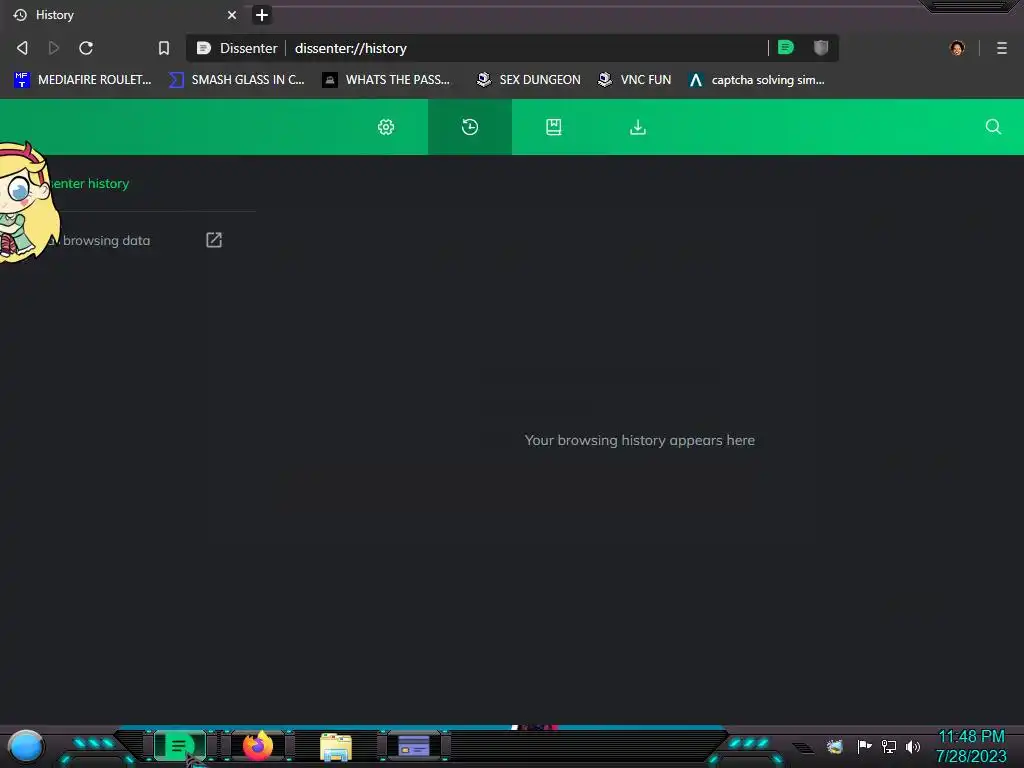Go back with the browser back arrow
Viewport: 1024px width, 768px height.
pos(22,48)
